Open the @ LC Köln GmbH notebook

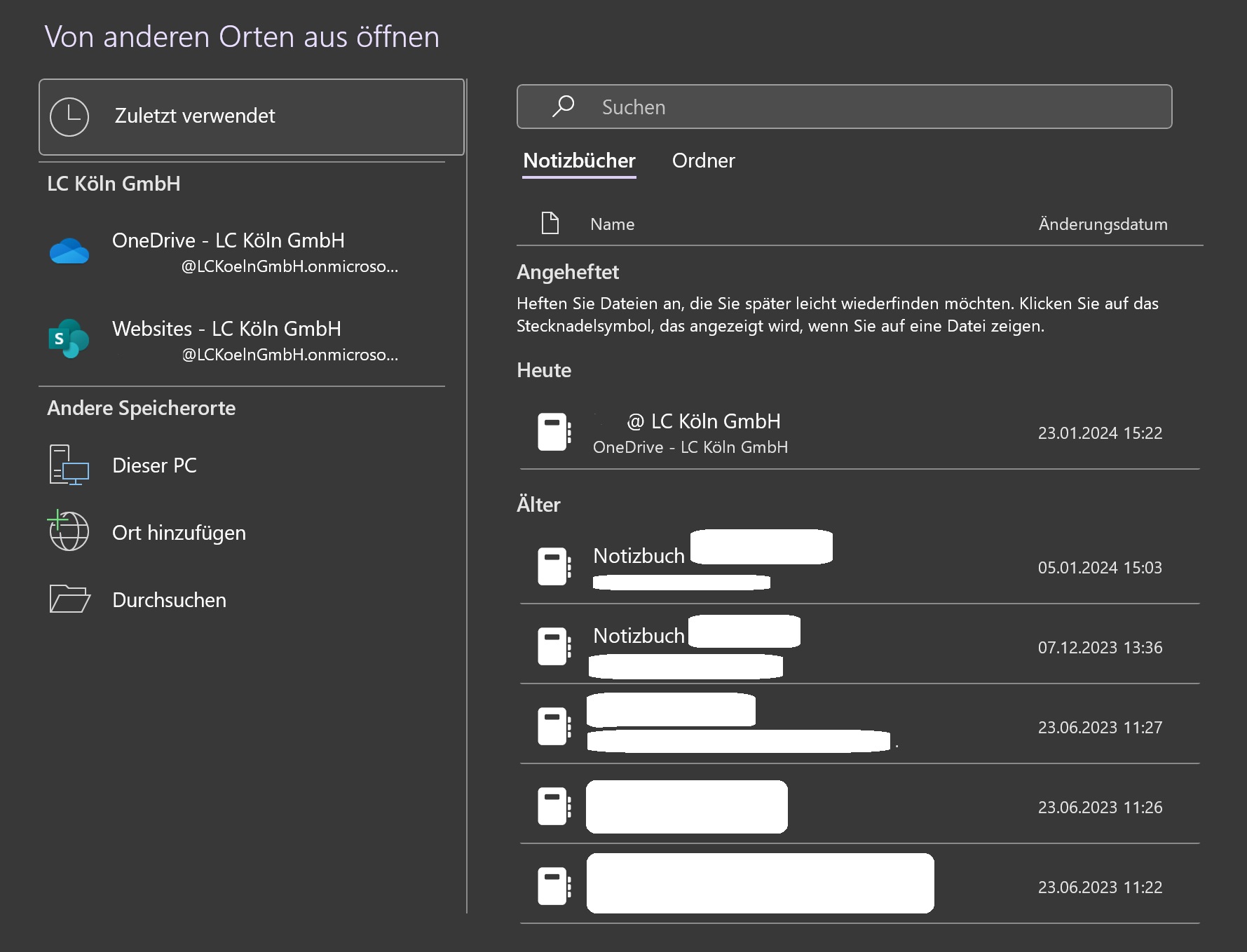(x=715, y=422)
